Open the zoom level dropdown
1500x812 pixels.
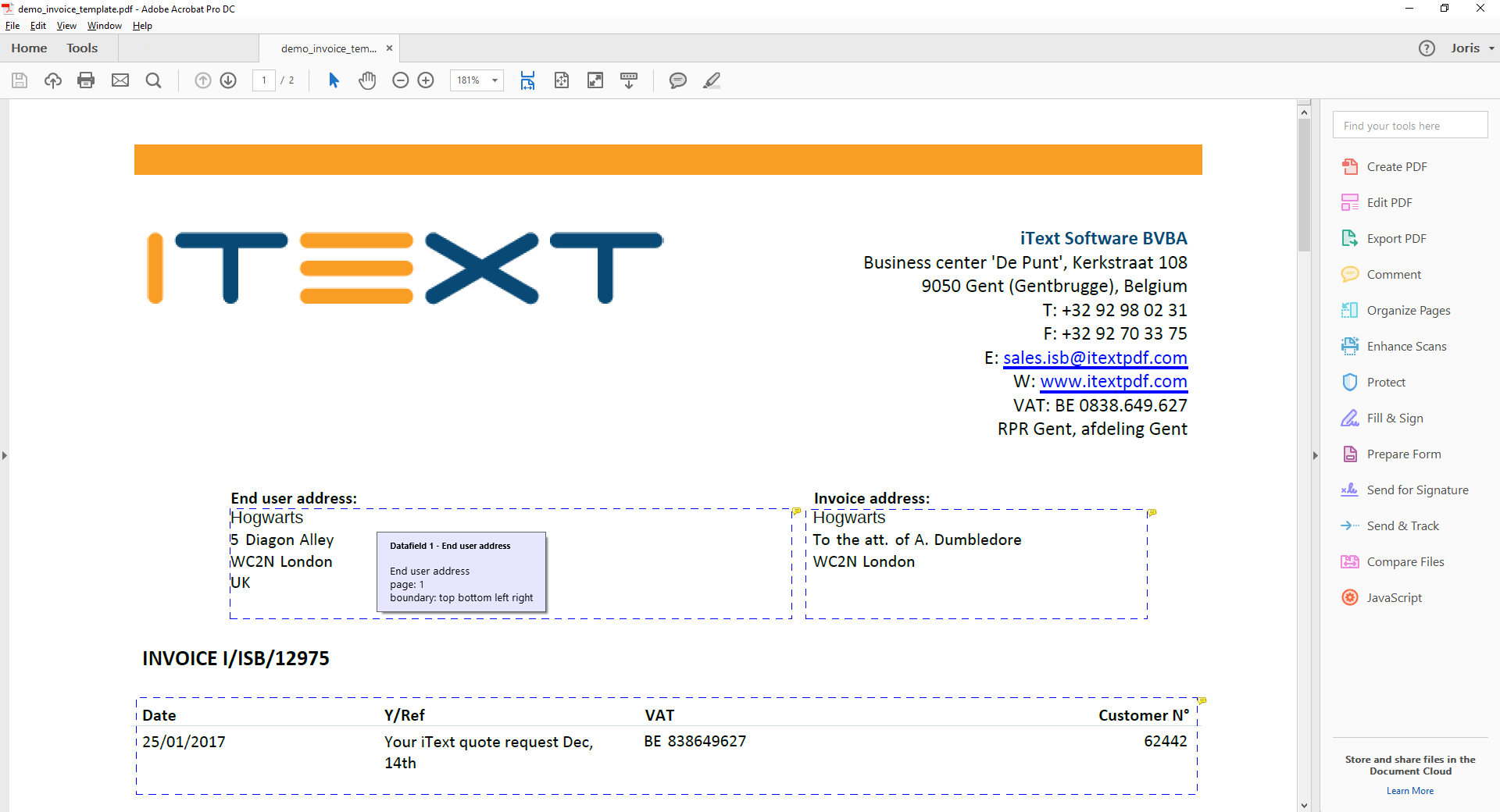pyautogui.click(x=494, y=80)
